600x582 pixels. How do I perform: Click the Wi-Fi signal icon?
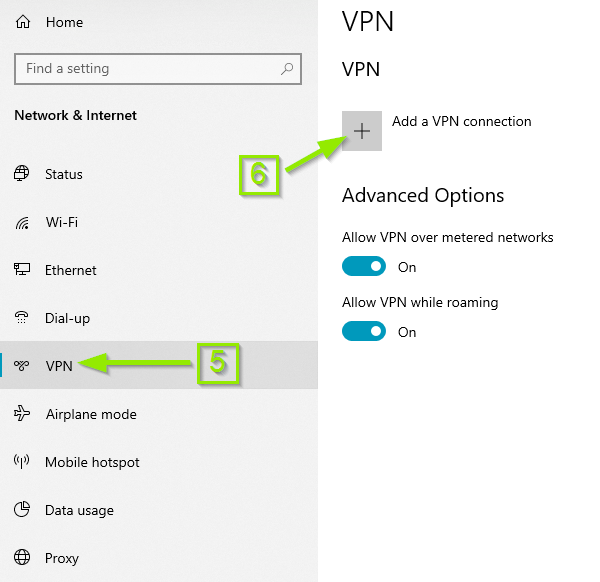click(x=22, y=222)
